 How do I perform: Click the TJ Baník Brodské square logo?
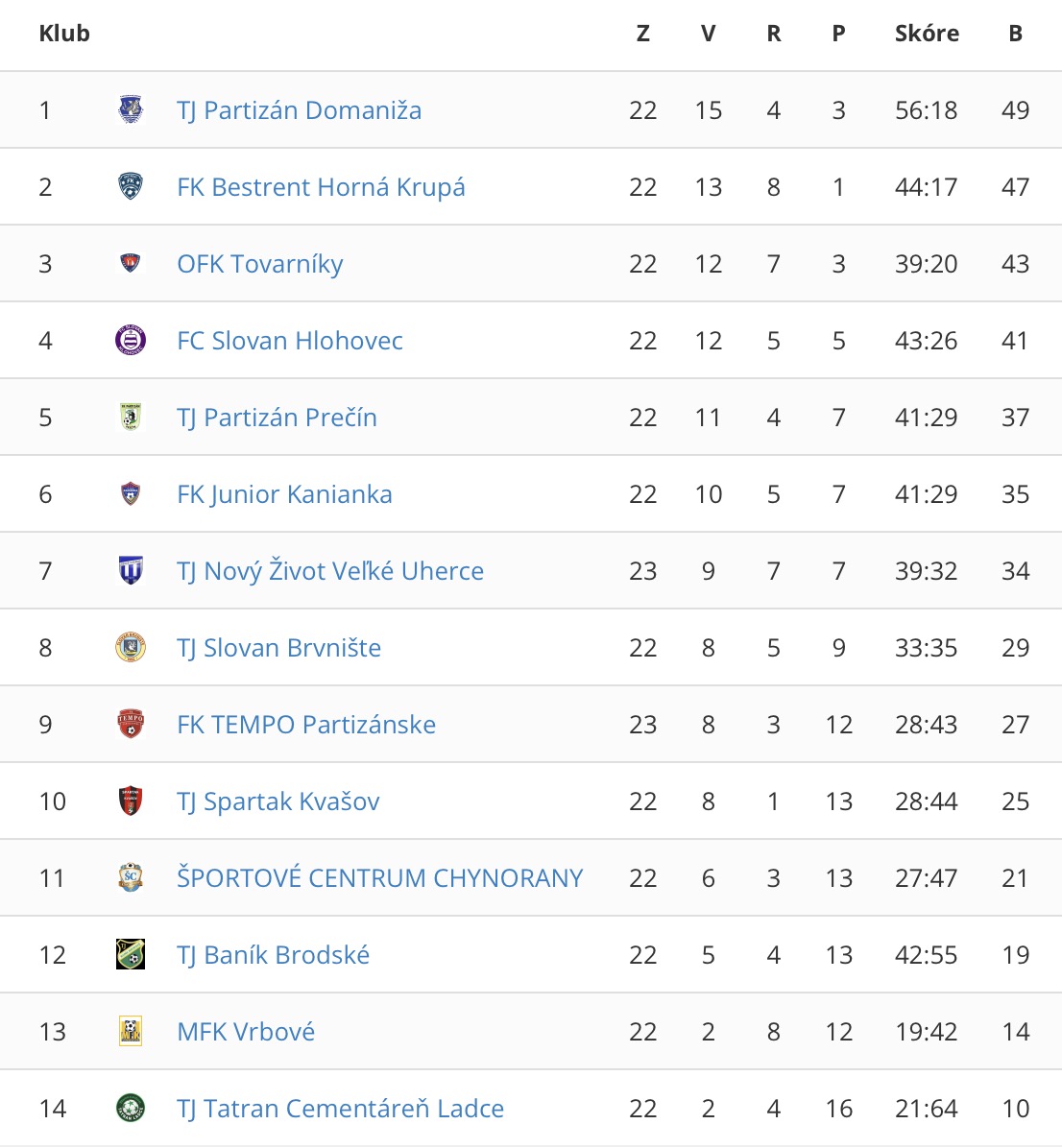click(x=131, y=954)
